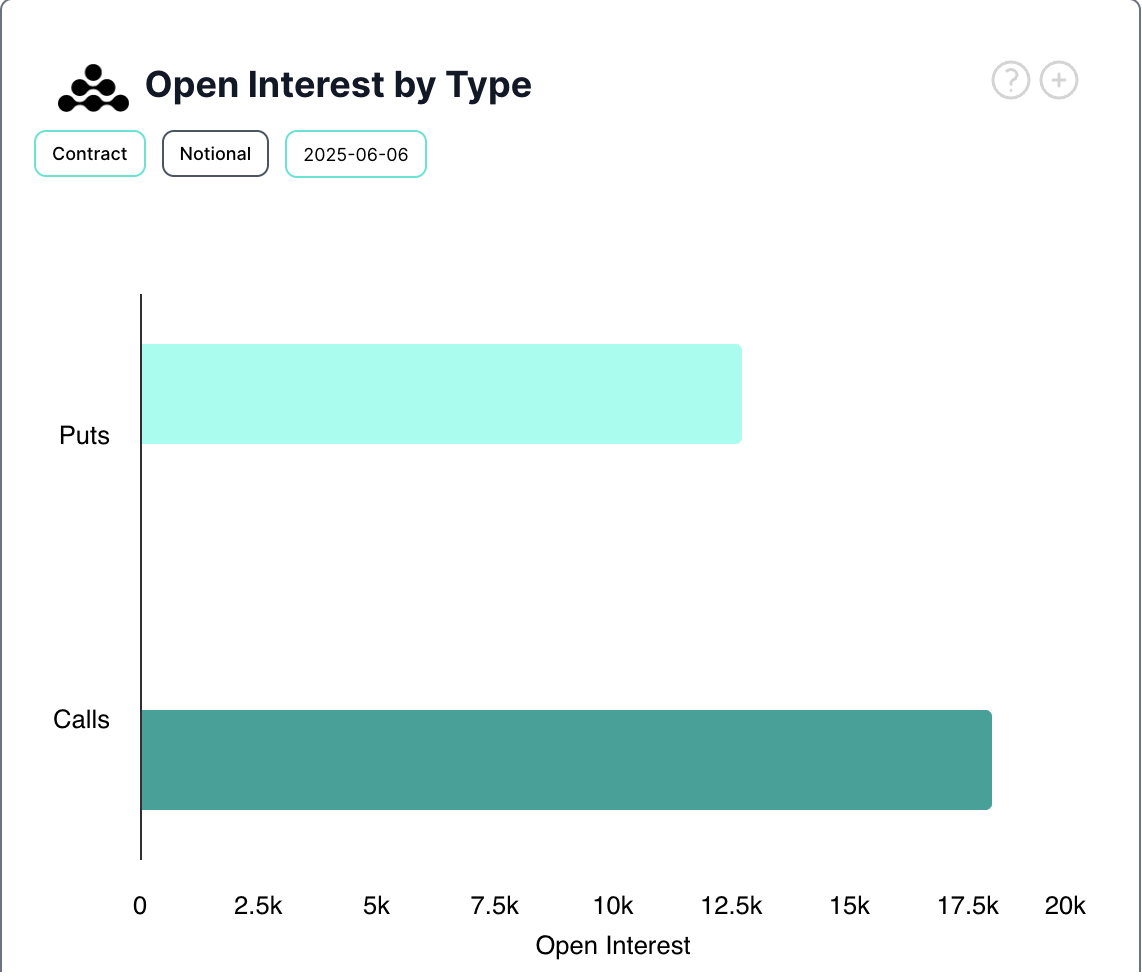The height and width of the screenshot is (976, 1142).
Task: Click the 7.5k axis tick label
Action: pos(494,906)
